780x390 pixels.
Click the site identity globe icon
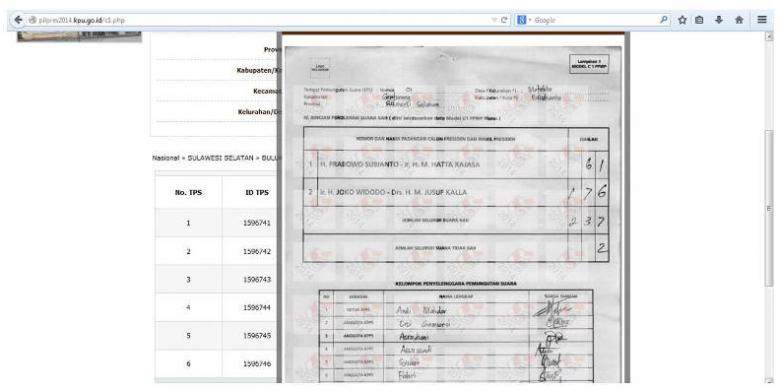32,20
